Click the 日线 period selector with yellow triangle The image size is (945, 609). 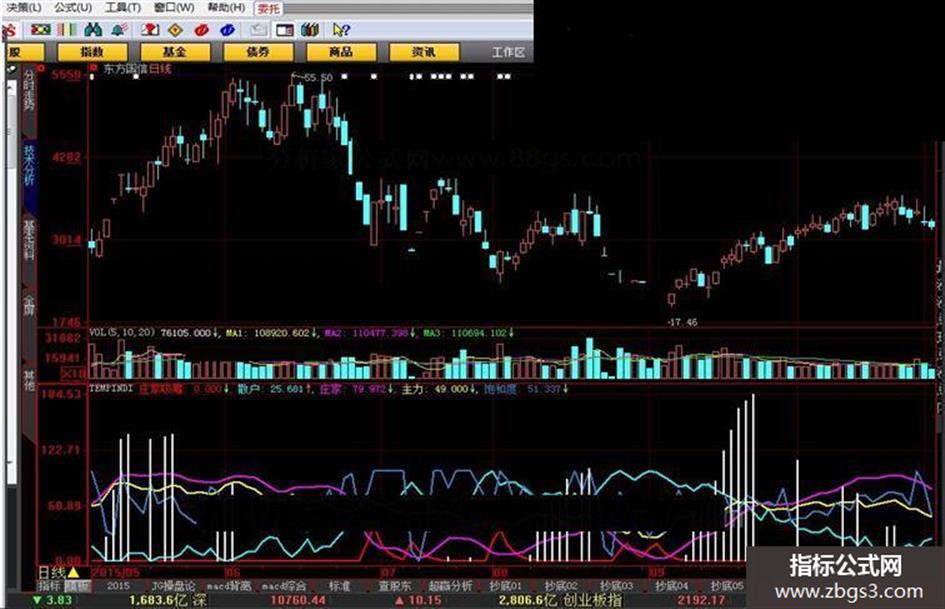[x=58, y=572]
